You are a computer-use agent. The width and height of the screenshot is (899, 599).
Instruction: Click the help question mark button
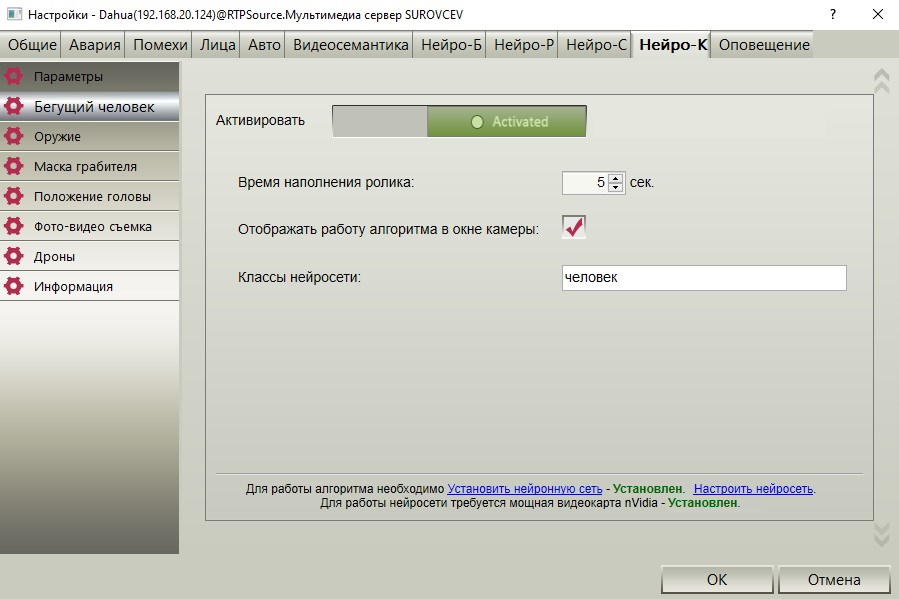tap(832, 14)
